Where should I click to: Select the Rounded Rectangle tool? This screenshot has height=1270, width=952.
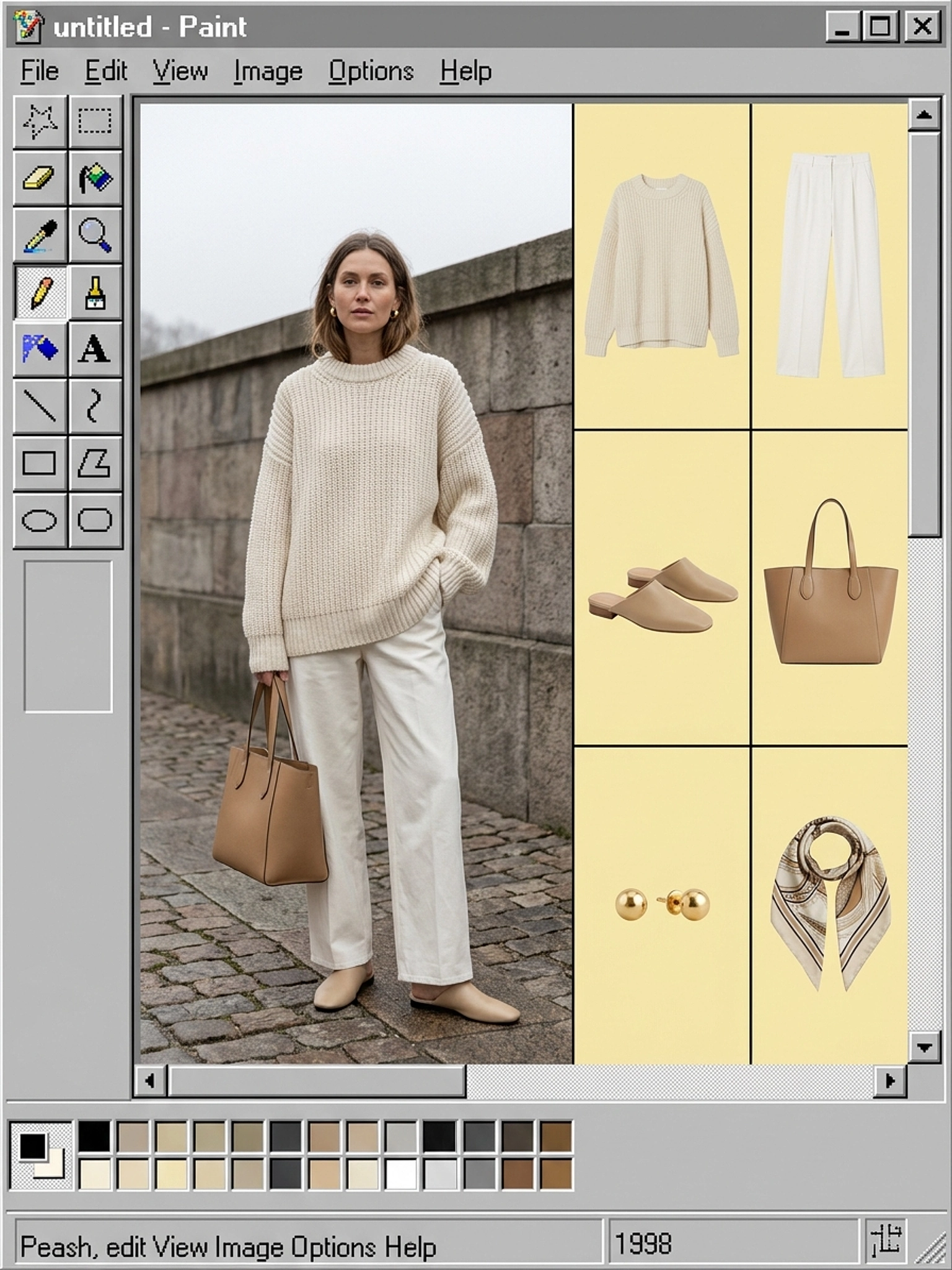tap(95, 520)
